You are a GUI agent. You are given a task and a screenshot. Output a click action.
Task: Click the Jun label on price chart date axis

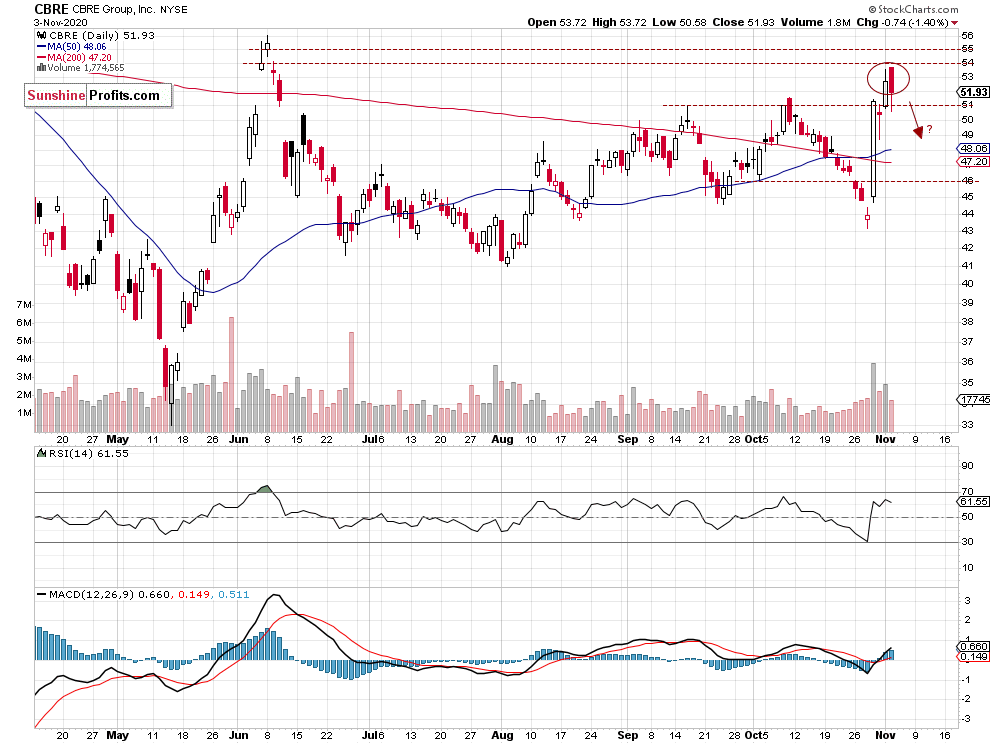[239, 440]
